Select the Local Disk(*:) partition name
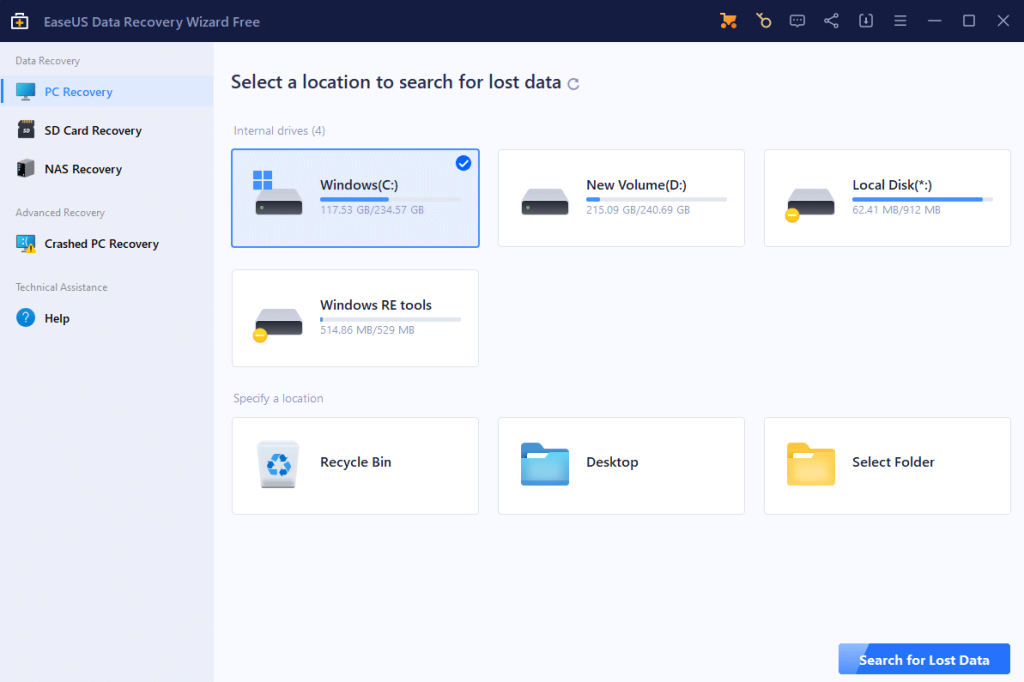The height and width of the screenshot is (682, 1024). click(x=891, y=185)
